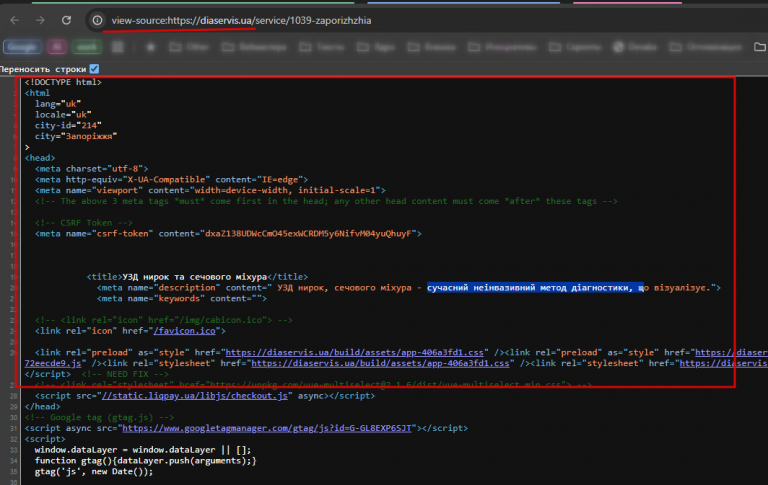Image resolution: width=768 pixels, height=485 pixels.
Task: Click the title text "УЗД нирок та сечового міхура"
Action: [194, 277]
